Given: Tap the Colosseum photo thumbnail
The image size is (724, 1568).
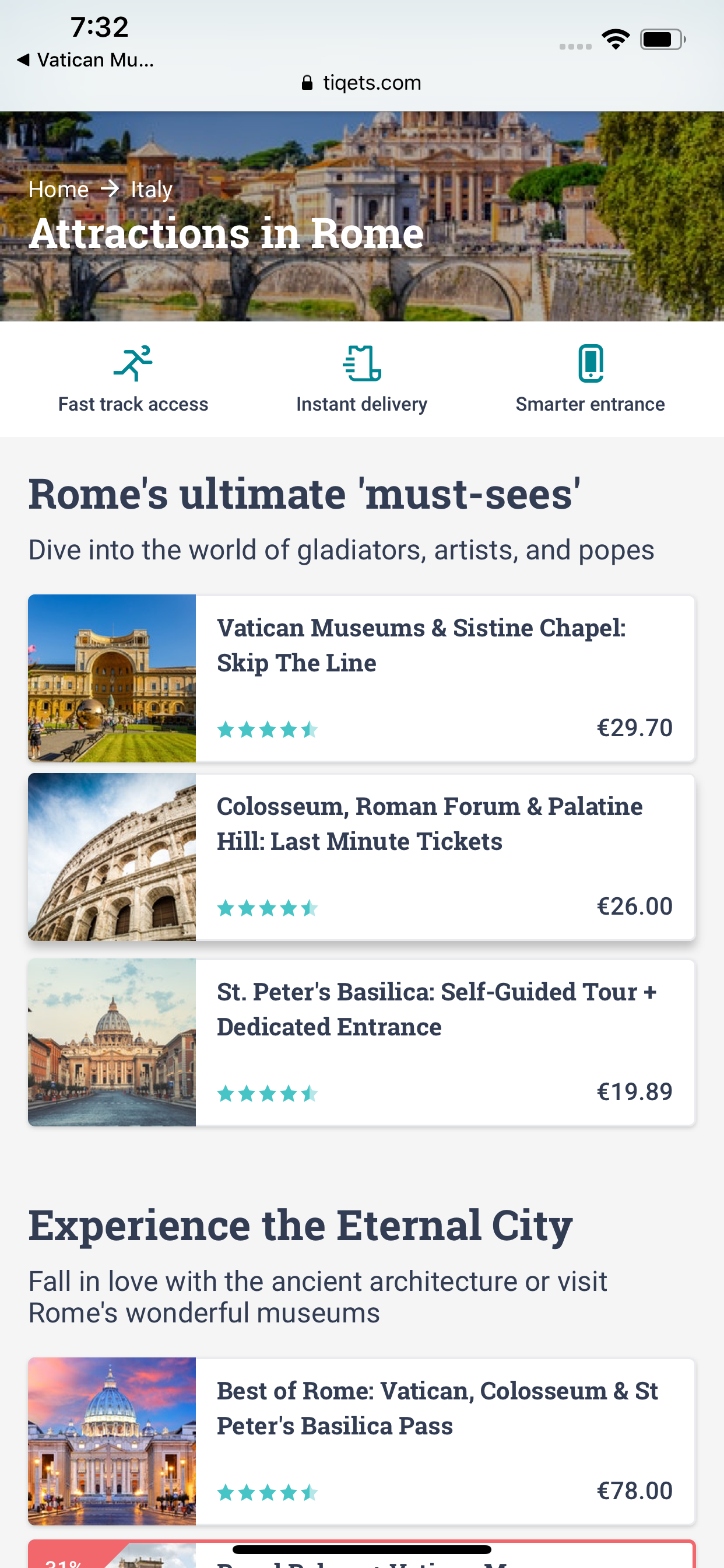Looking at the screenshot, I should coord(112,857).
